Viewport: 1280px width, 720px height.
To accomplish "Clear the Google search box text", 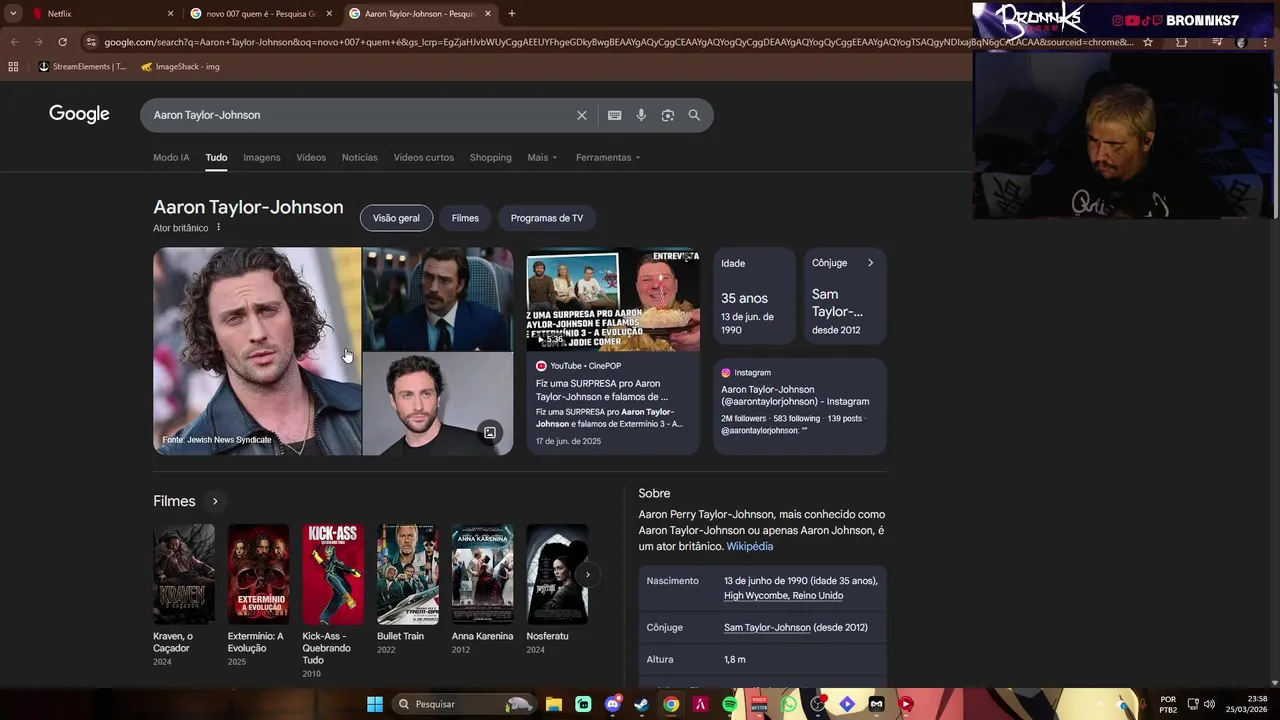I will coord(581,115).
